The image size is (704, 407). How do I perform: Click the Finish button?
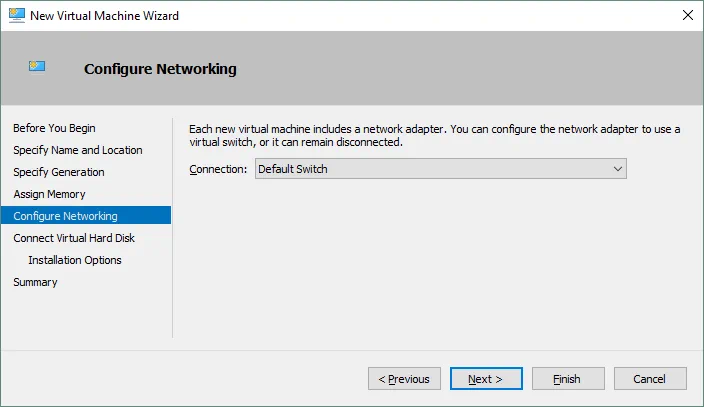pos(568,379)
